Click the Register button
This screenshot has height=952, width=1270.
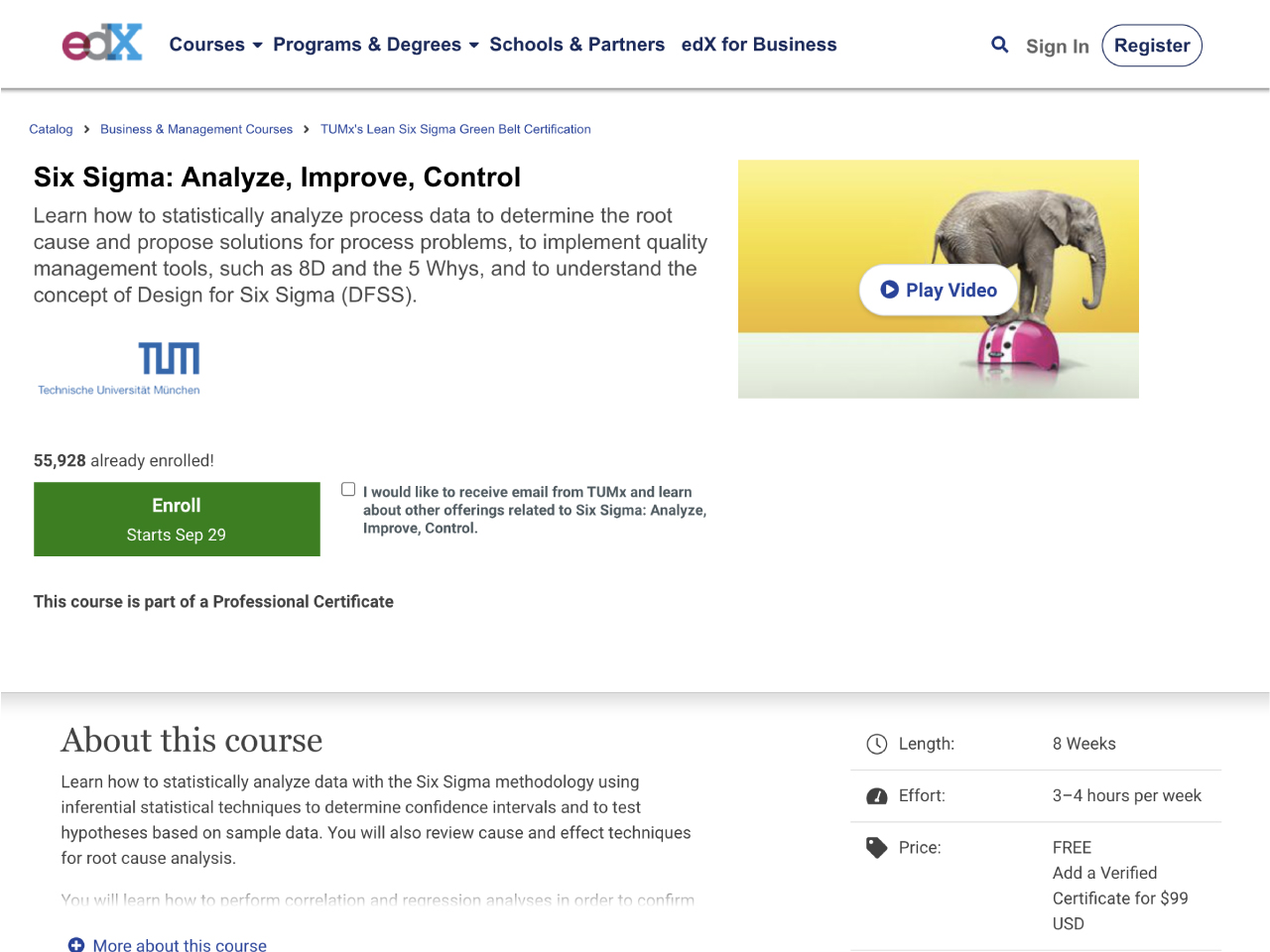click(x=1152, y=46)
